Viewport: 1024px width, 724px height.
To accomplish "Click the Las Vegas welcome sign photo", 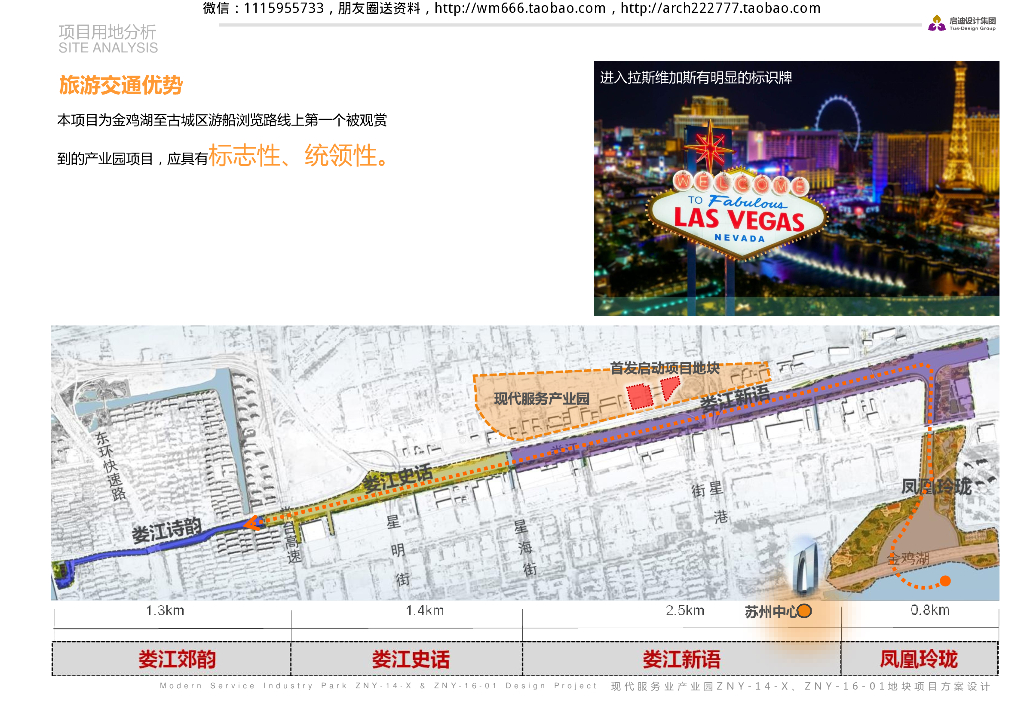I will (796, 188).
